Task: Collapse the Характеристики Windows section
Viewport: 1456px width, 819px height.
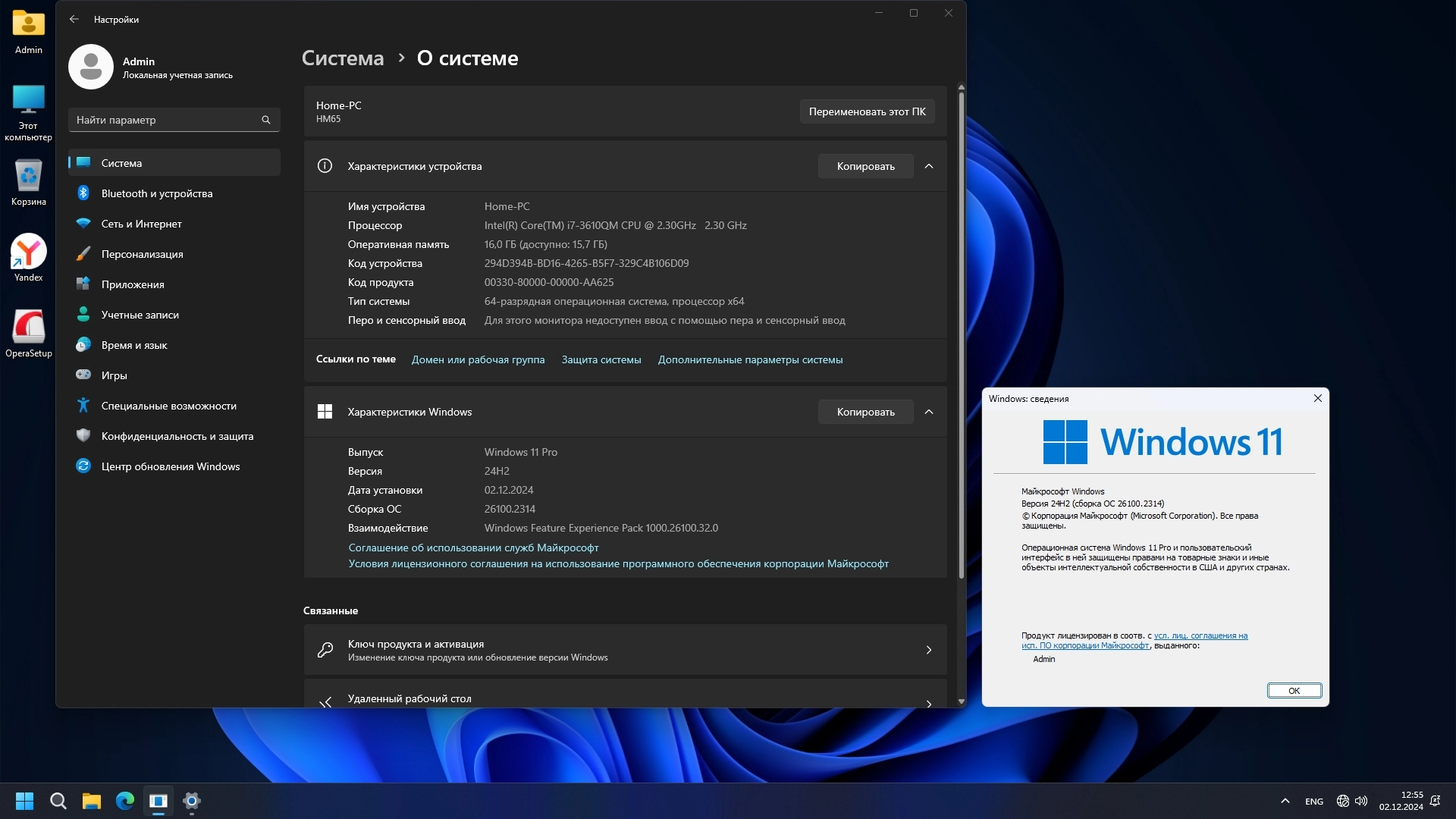Action: tap(929, 412)
